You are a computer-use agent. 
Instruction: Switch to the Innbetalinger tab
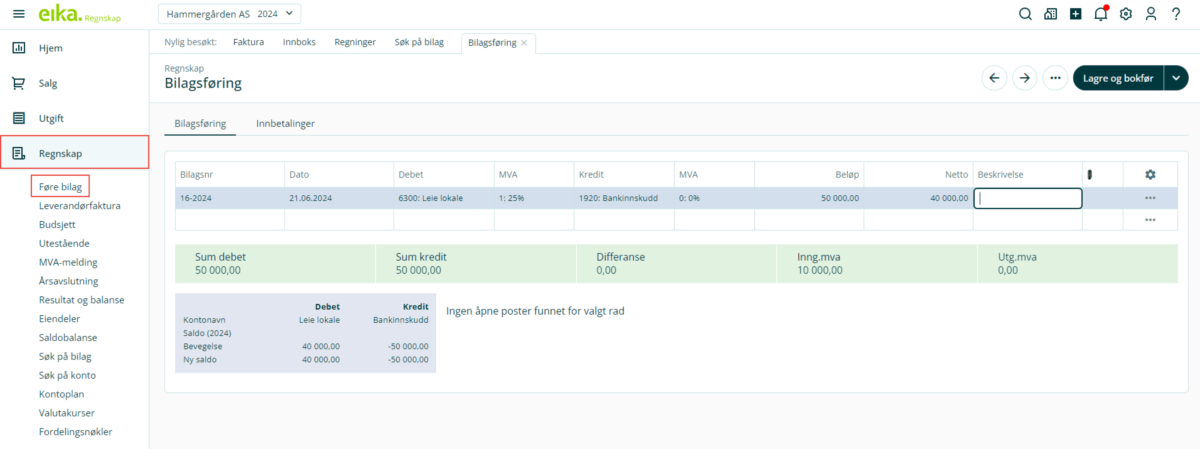[286, 123]
